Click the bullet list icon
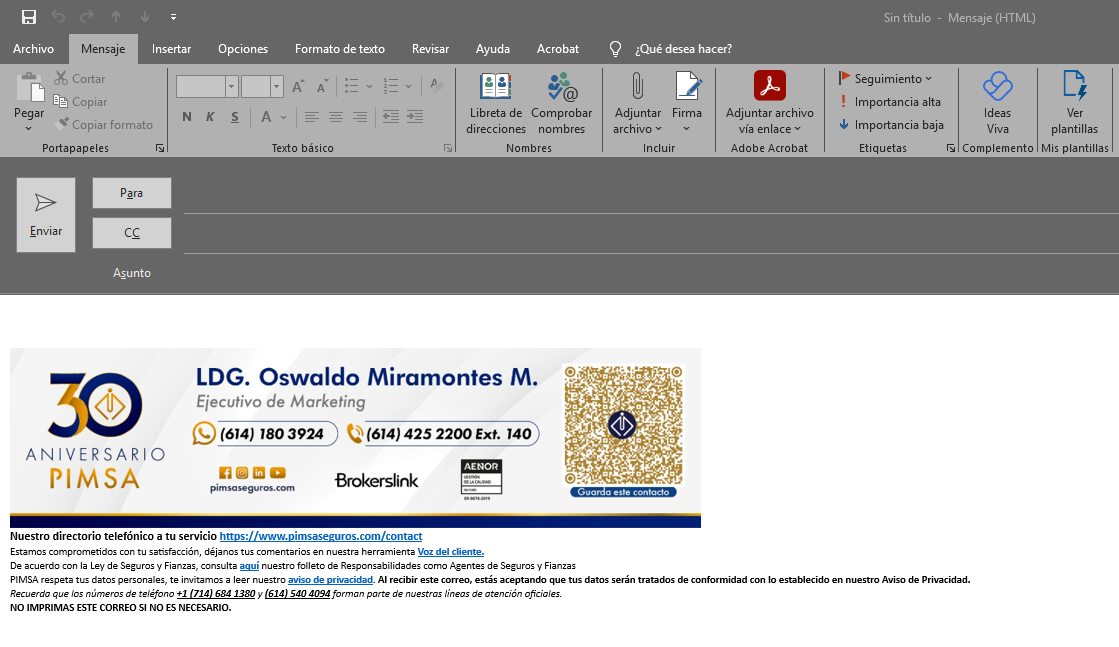This screenshot has width=1119, height=647. 351,86
